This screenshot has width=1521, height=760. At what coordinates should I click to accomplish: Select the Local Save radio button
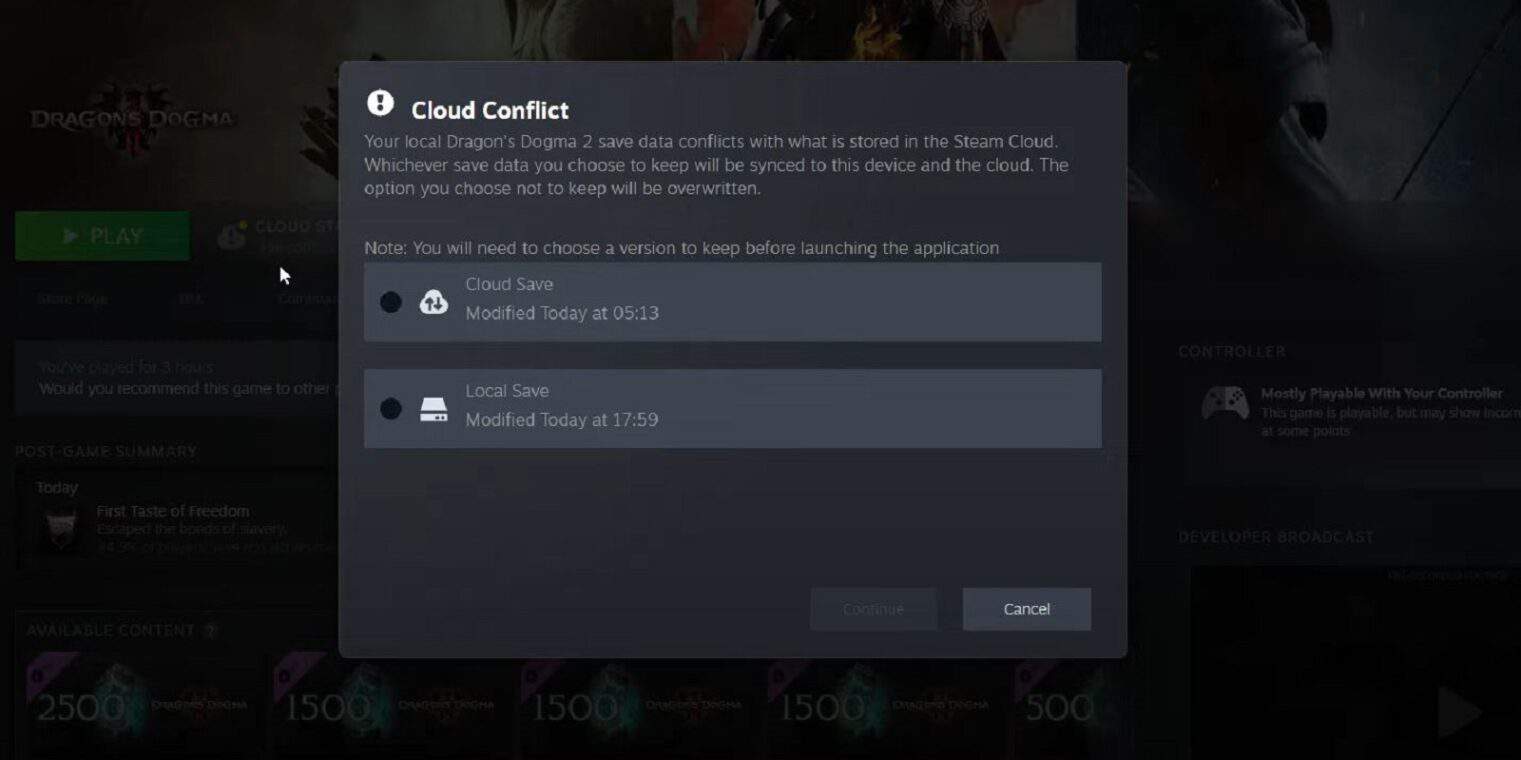tap(391, 409)
